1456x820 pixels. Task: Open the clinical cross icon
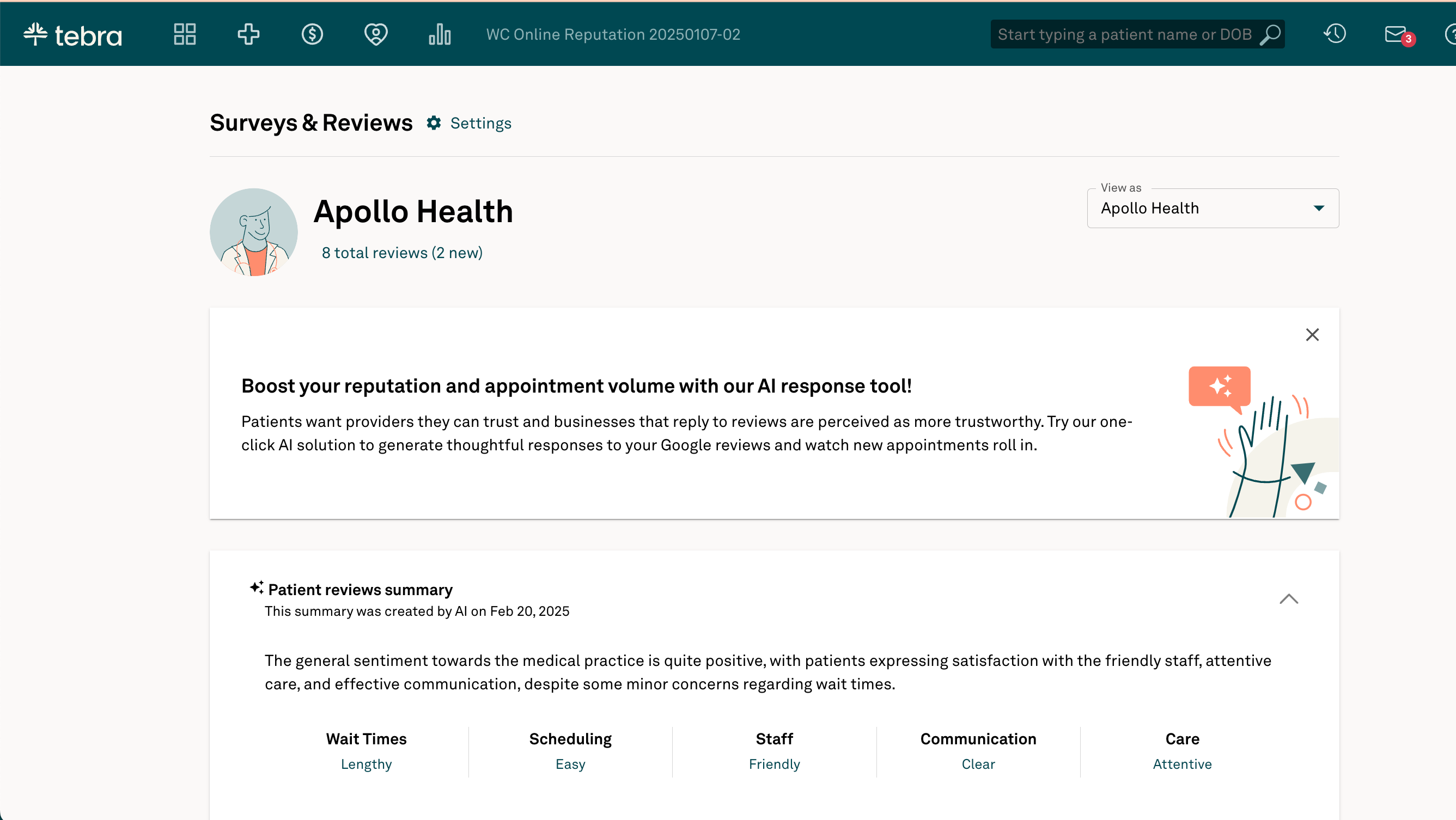(248, 34)
